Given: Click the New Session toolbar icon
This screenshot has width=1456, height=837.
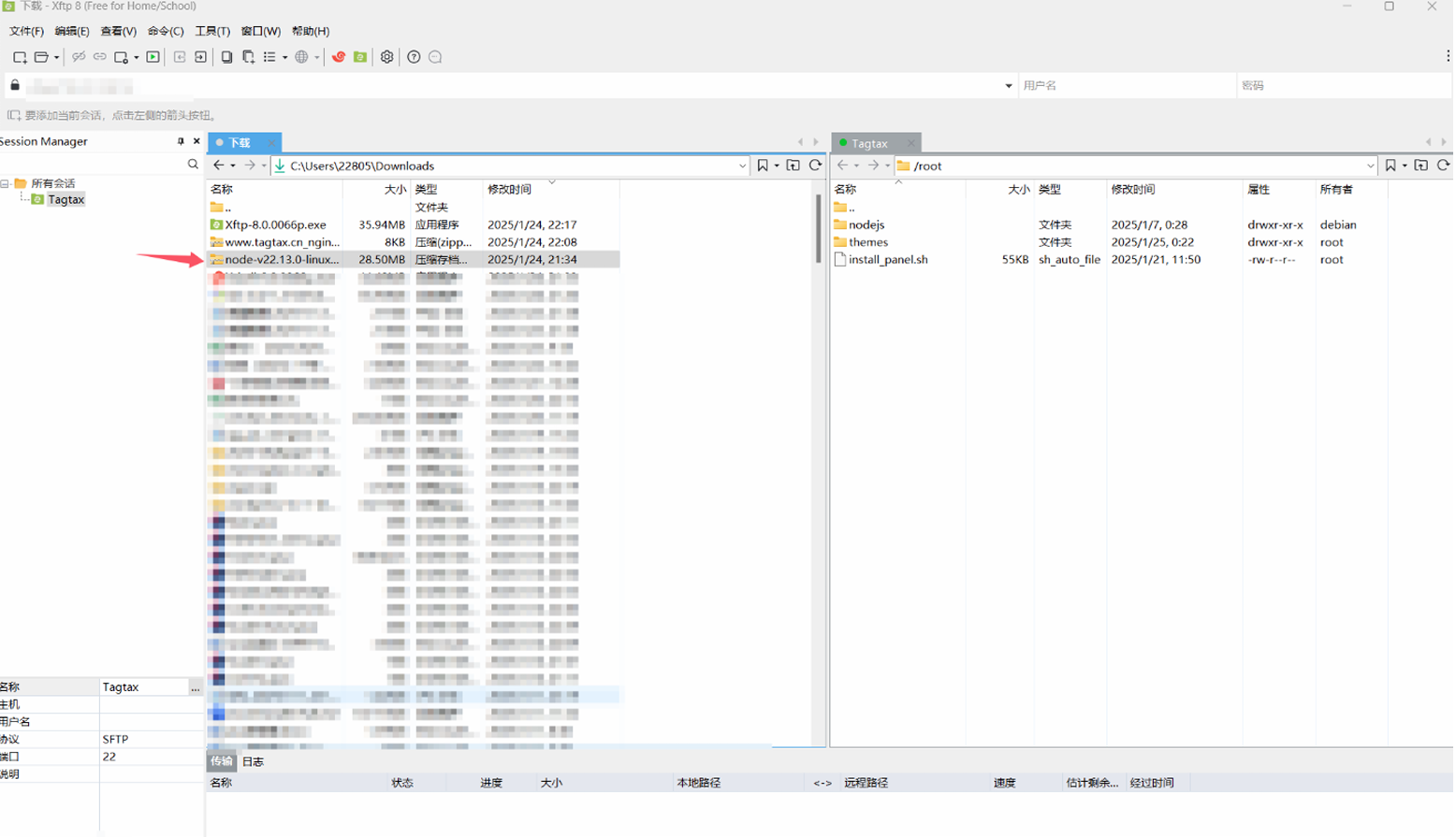Looking at the screenshot, I should click(x=19, y=57).
